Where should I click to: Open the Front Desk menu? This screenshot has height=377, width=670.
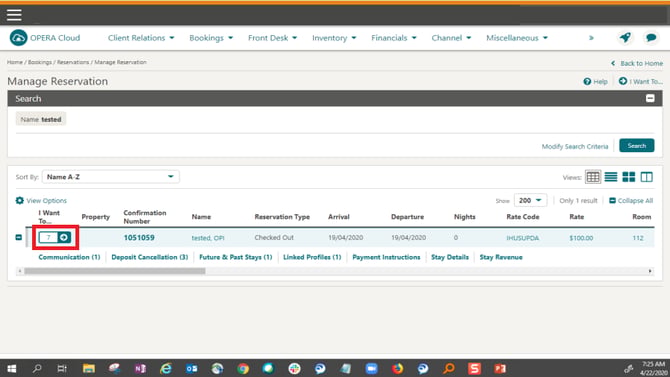click(272, 38)
